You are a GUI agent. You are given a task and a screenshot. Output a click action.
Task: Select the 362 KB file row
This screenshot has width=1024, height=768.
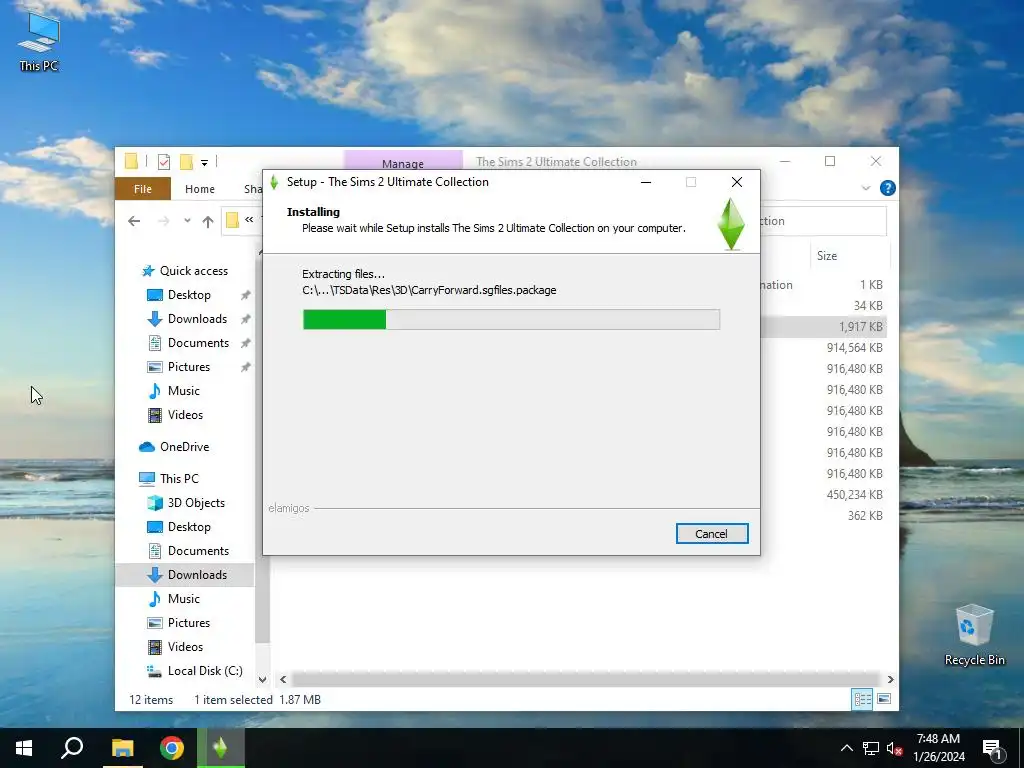[x=824, y=515]
